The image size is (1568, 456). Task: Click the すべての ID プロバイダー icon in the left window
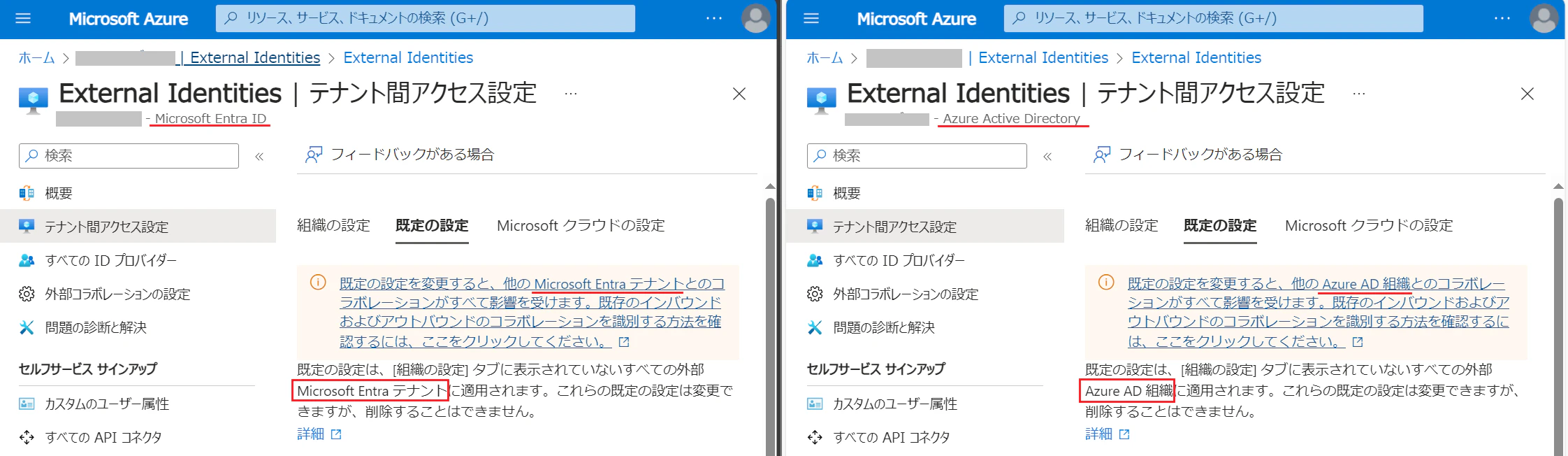pyautogui.click(x=27, y=260)
